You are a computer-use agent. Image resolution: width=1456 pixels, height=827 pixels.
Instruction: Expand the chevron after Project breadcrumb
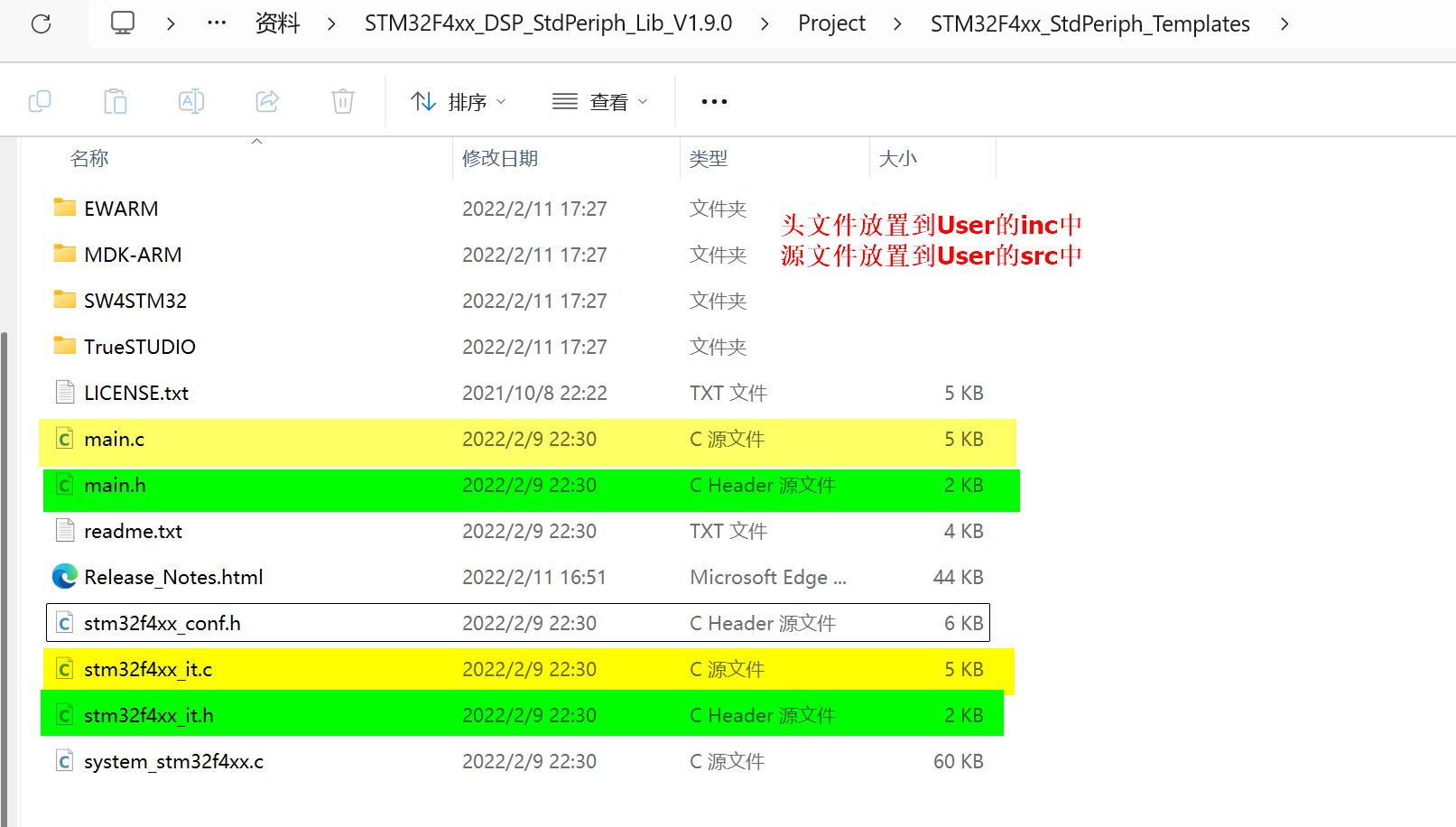(x=897, y=23)
